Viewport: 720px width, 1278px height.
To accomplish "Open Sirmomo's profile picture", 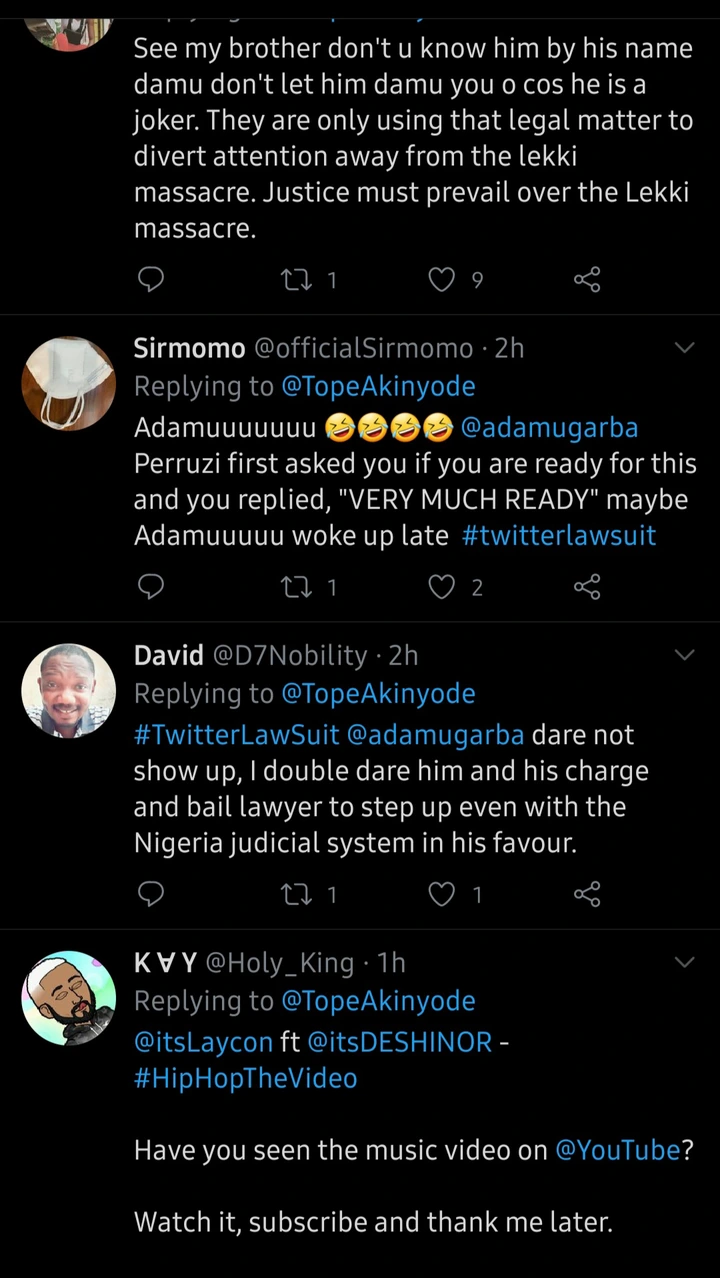I will coord(69,383).
